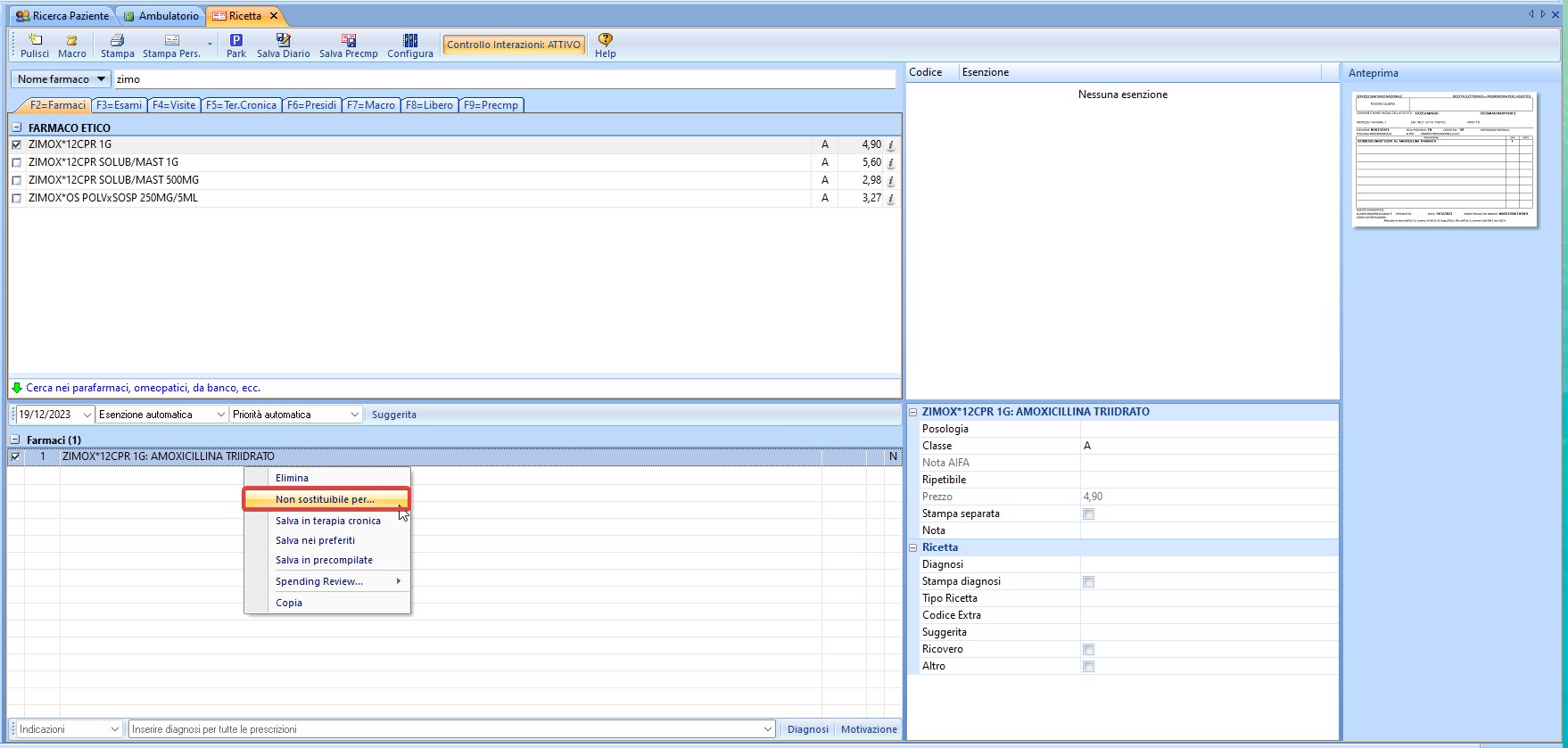
Task: Check ZIMOX*OS POLVxSOSP 250MG/5ML checkbox
Action: coord(16,198)
